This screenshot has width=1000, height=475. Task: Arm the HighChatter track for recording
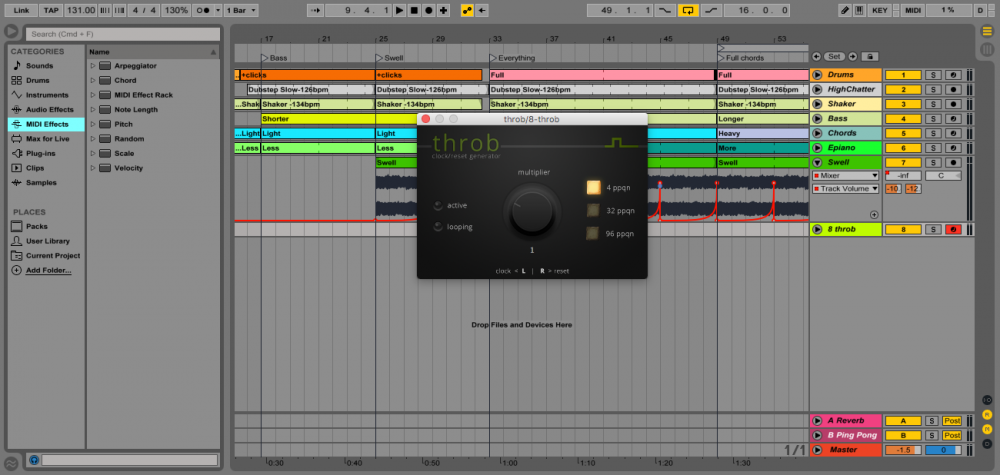click(953, 90)
